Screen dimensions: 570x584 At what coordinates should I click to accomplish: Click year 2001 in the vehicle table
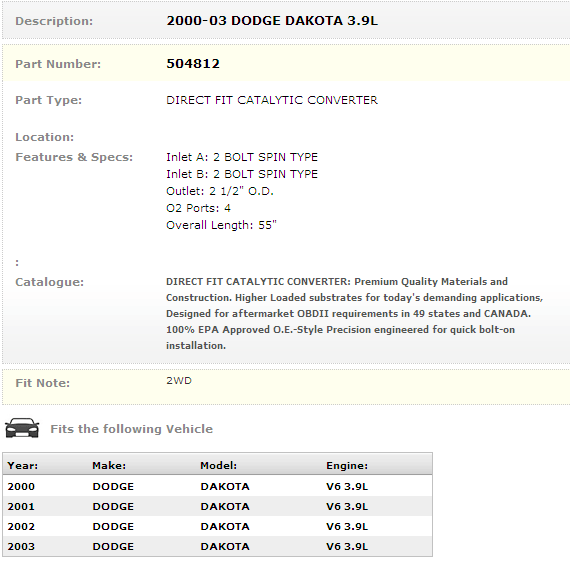pyautogui.click(x=21, y=507)
